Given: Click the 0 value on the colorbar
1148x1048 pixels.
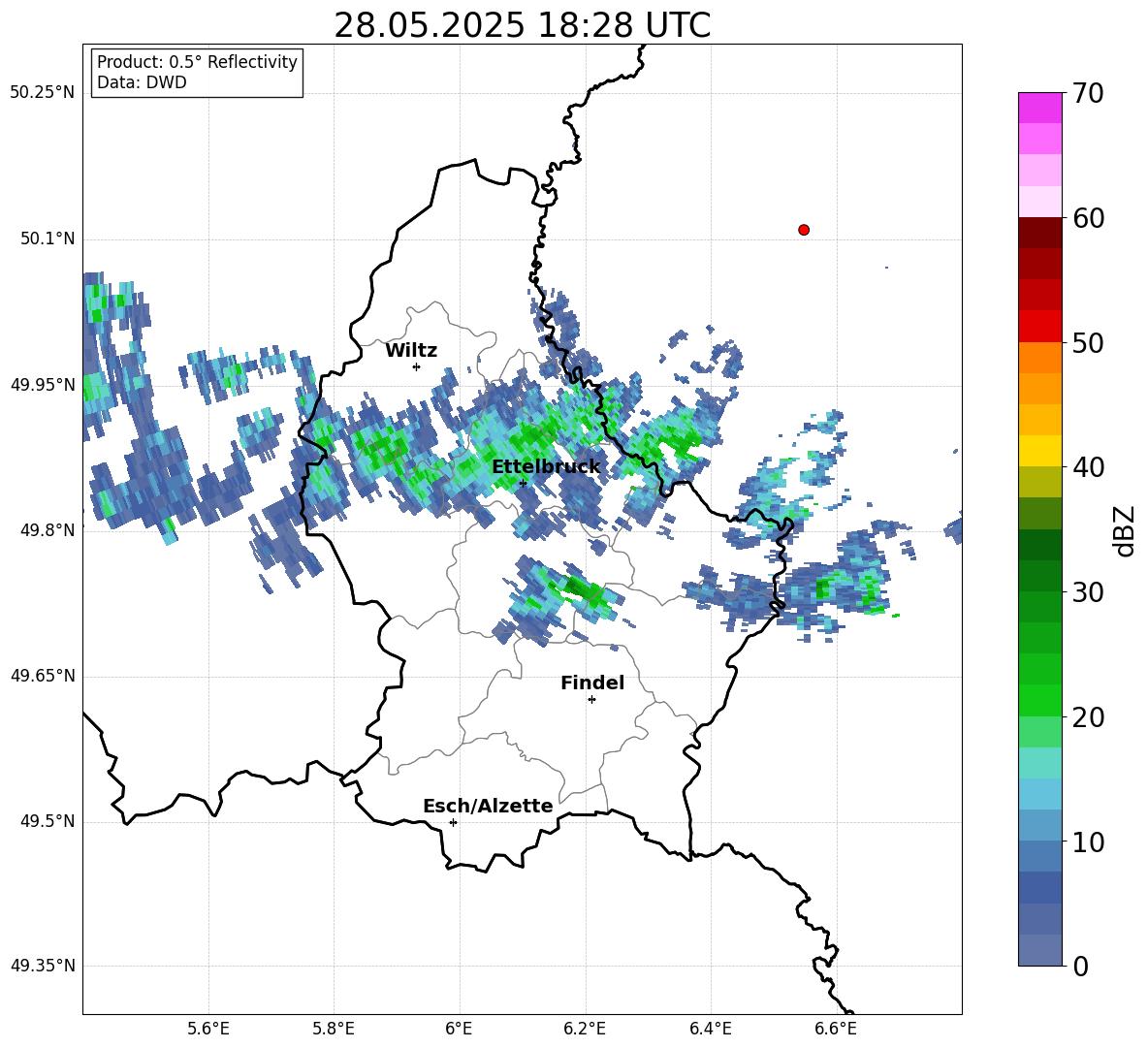Looking at the screenshot, I should pos(1080,966).
